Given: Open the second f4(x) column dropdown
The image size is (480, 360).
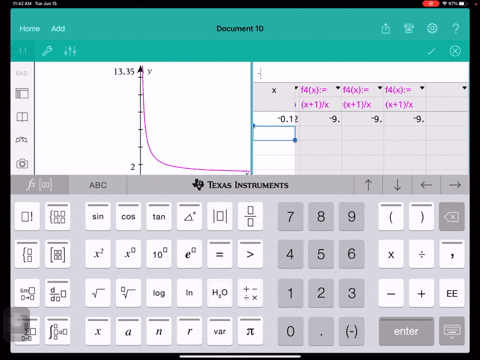Looking at the screenshot, I should [x=380, y=88].
